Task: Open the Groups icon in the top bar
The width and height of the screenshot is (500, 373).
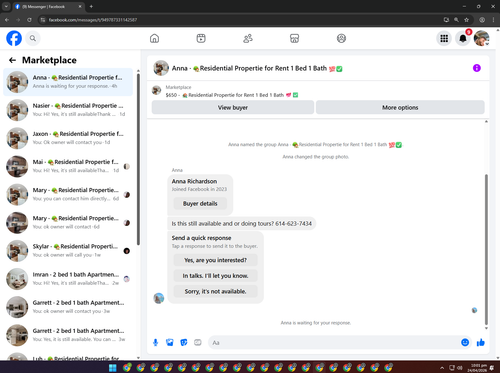Action: pyautogui.click(x=341, y=38)
